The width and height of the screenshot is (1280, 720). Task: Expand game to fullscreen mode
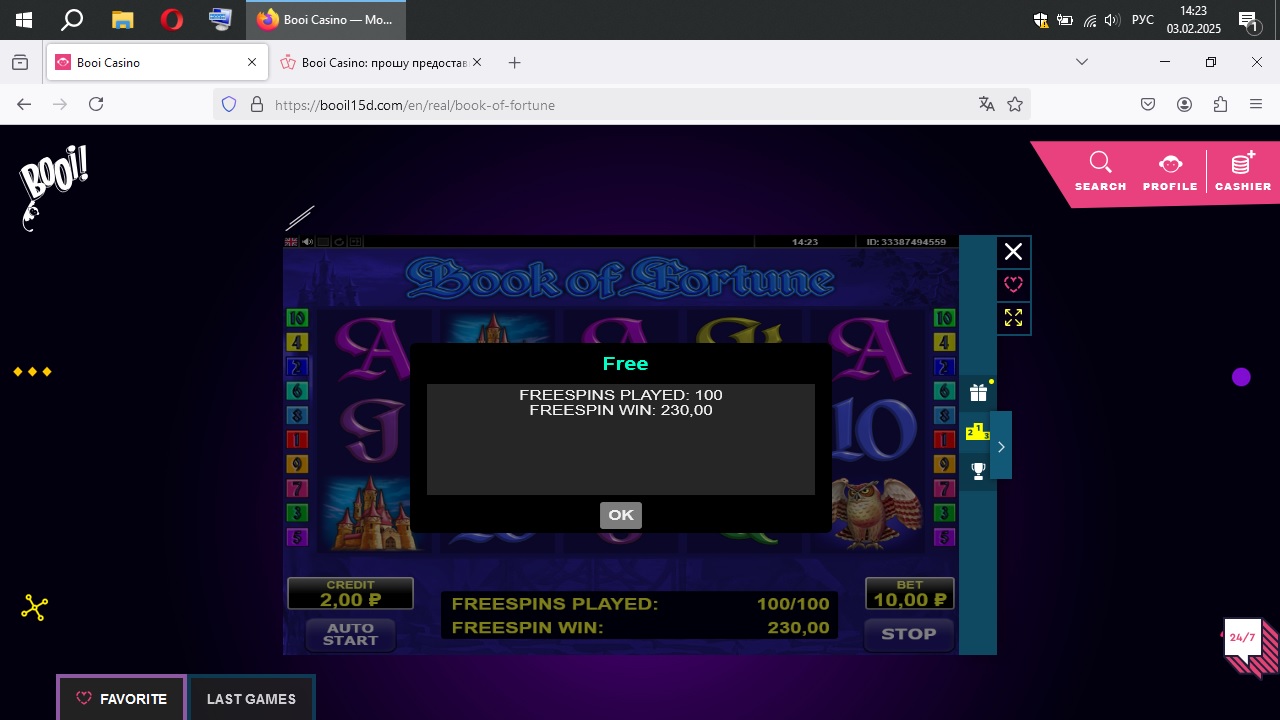tap(1013, 318)
